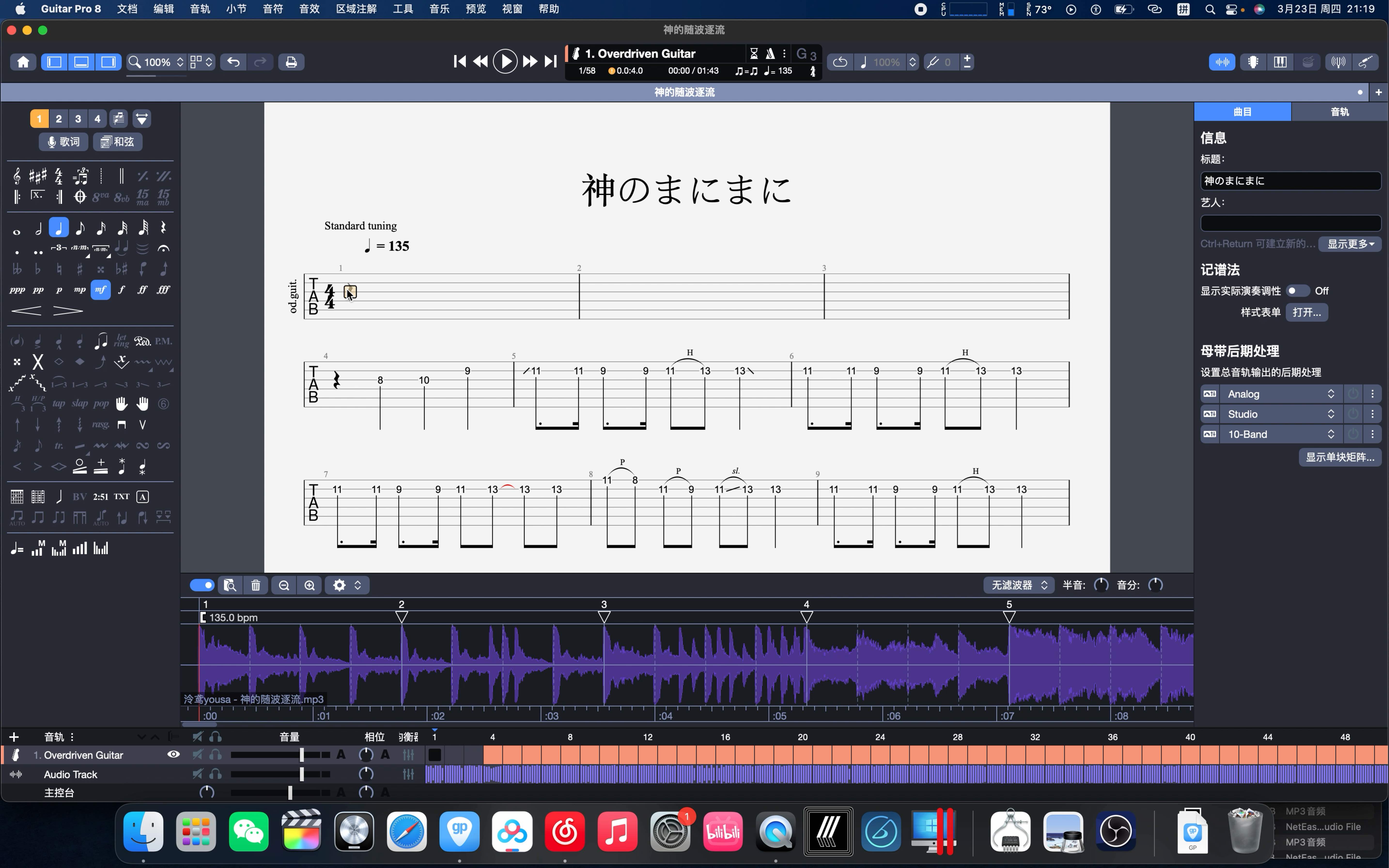Click the 歌词 lyrics button
The height and width of the screenshot is (868, 1389).
pyautogui.click(x=64, y=142)
